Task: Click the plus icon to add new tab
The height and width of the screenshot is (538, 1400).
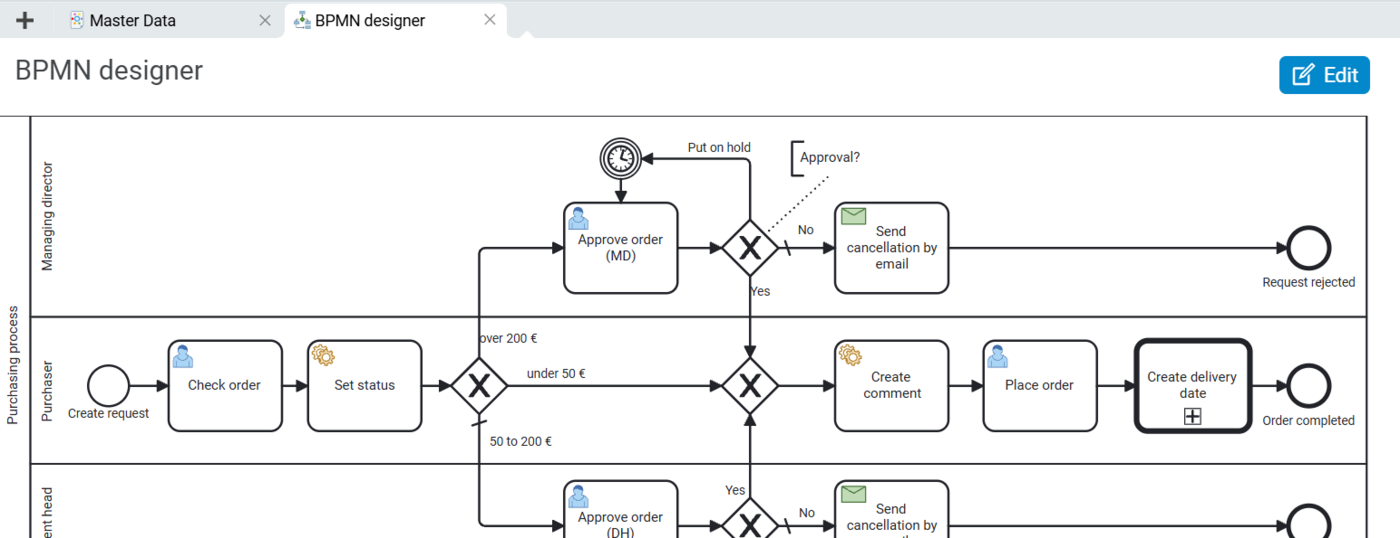Action: pyautogui.click(x=25, y=20)
